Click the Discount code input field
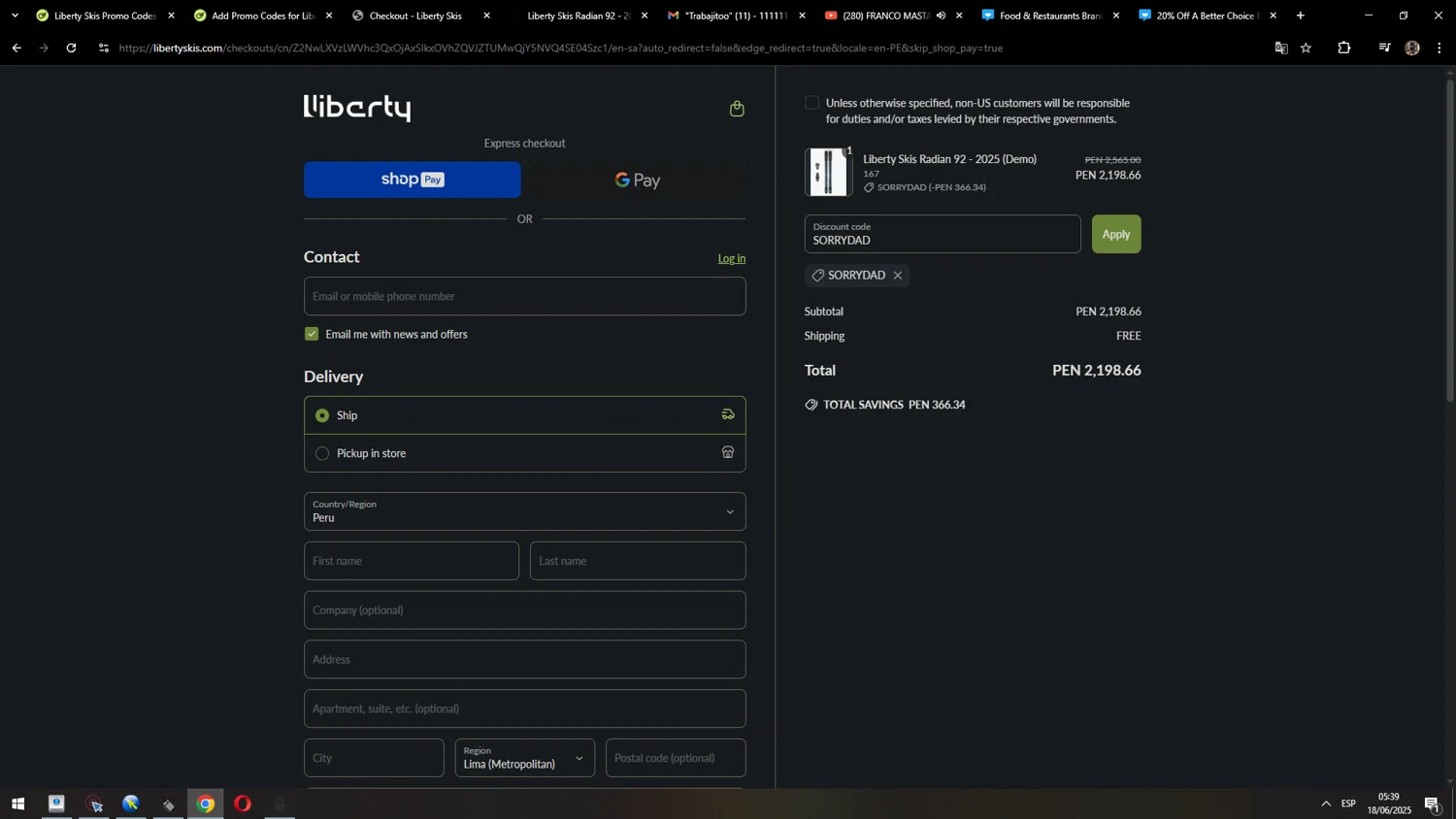This screenshot has width=1456, height=819. coord(943,234)
